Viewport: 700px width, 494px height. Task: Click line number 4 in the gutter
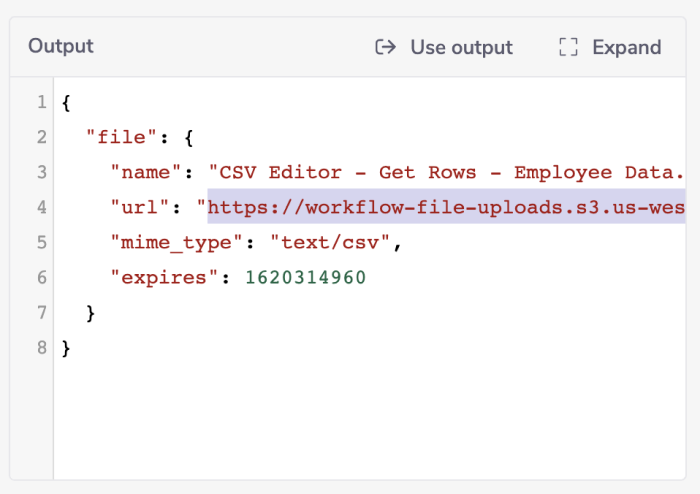coord(41,207)
